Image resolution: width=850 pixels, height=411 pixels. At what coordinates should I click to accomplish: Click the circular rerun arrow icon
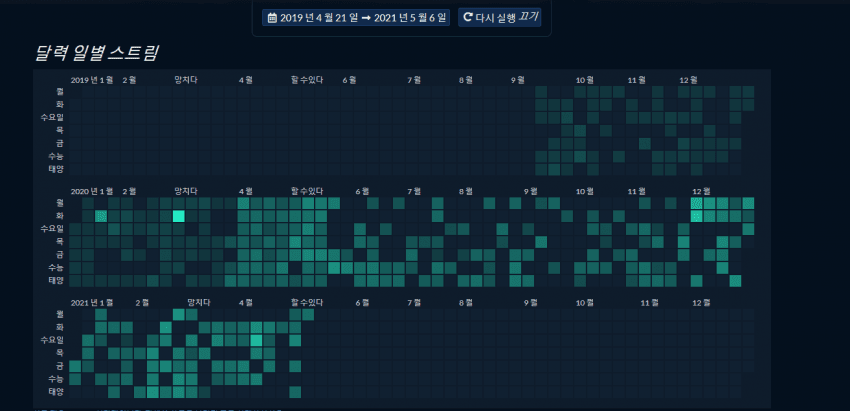[468, 18]
